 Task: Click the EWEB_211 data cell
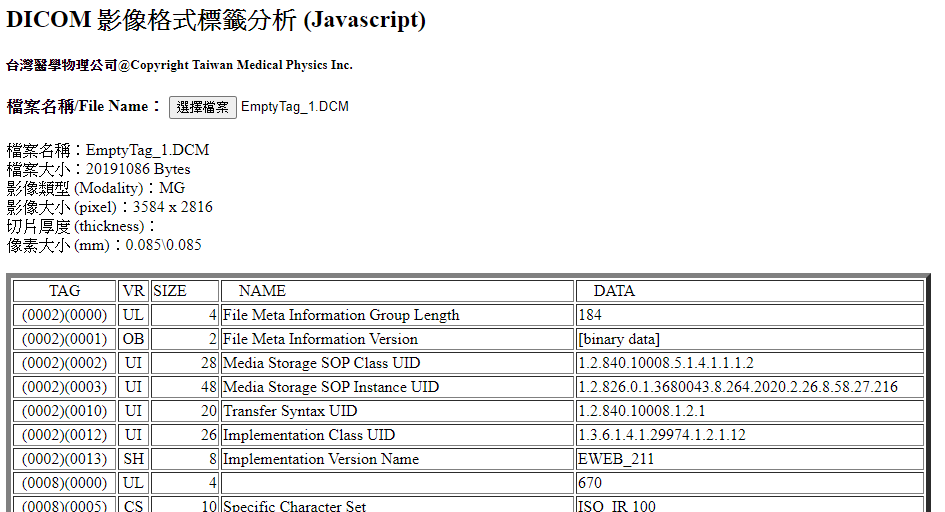coord(616,459)
